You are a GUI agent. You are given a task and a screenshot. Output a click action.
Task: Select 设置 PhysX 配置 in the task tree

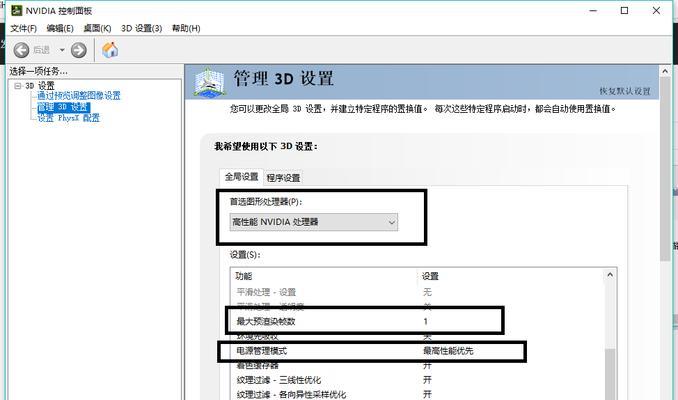[68, 118]
